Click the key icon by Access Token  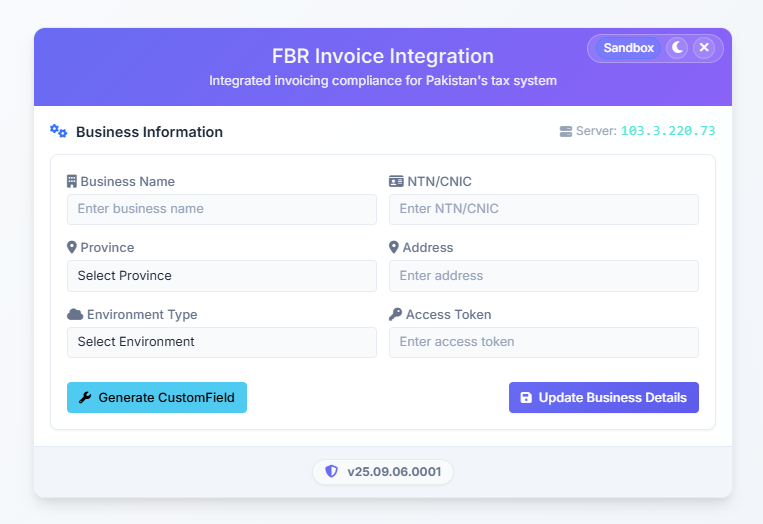coord(395,314)
